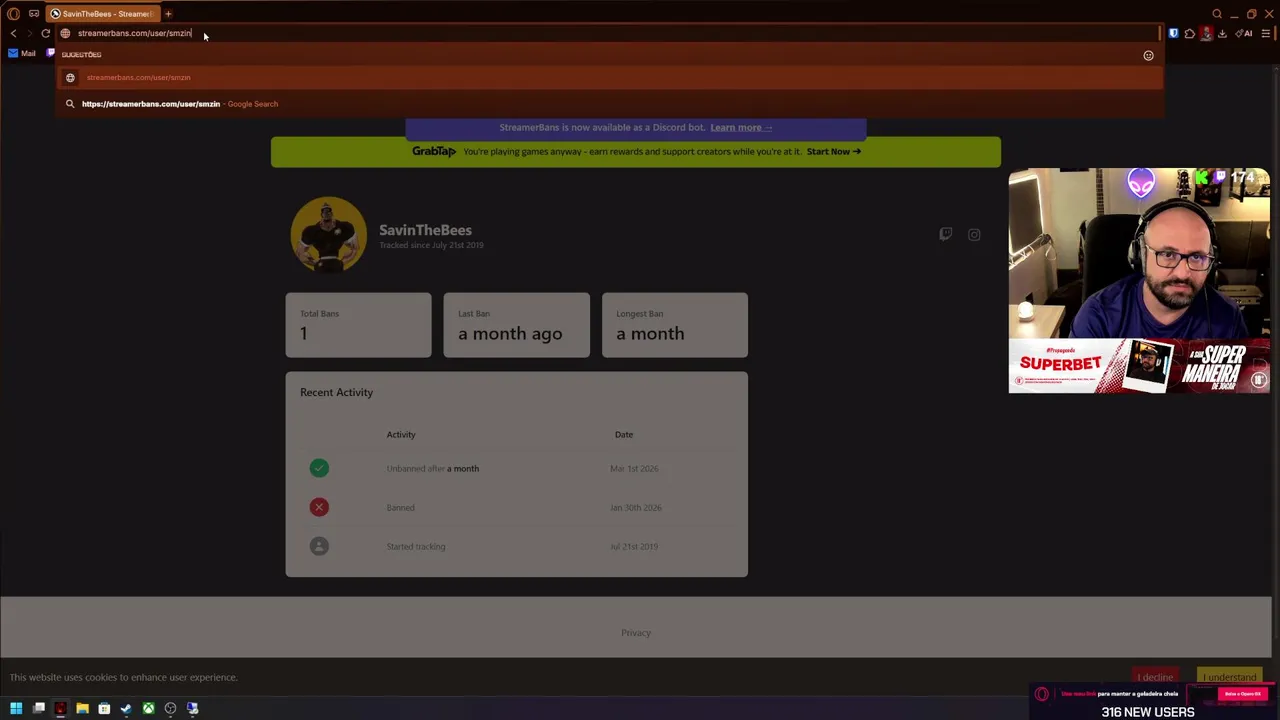Open the extensions puzzle icon

[x=1189, y=33]
